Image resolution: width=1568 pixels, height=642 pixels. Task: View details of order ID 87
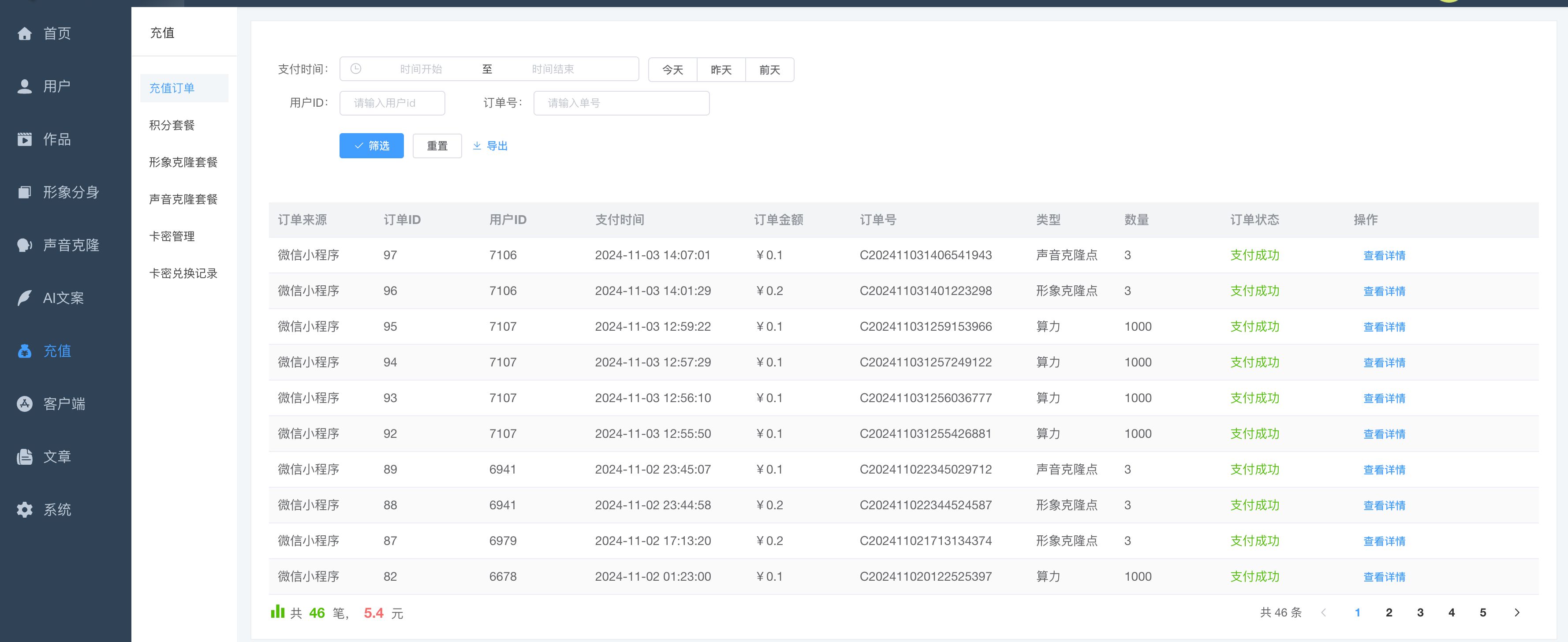pyautogui.click(x=1384, y=541)
